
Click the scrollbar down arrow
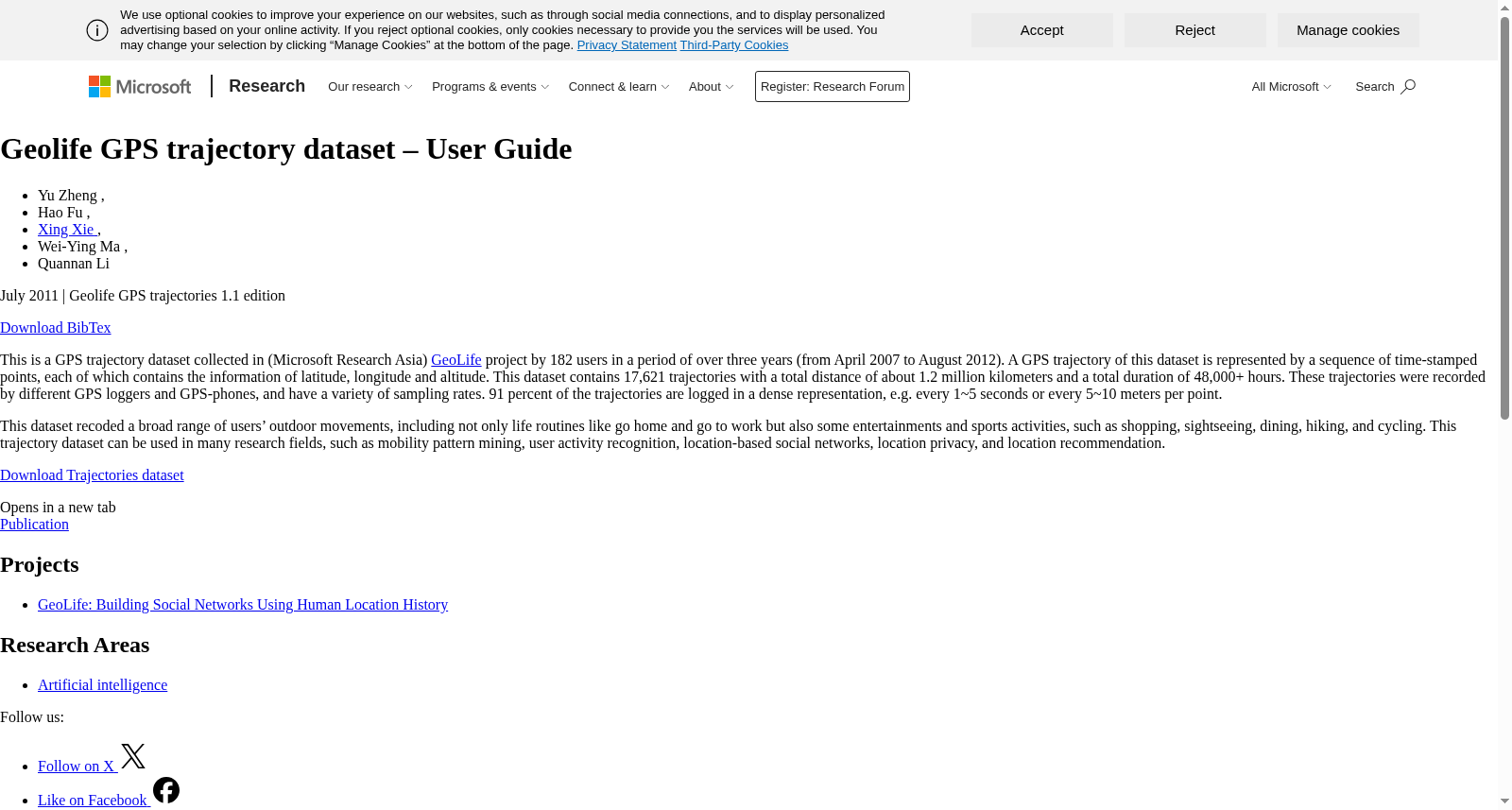1504,801
